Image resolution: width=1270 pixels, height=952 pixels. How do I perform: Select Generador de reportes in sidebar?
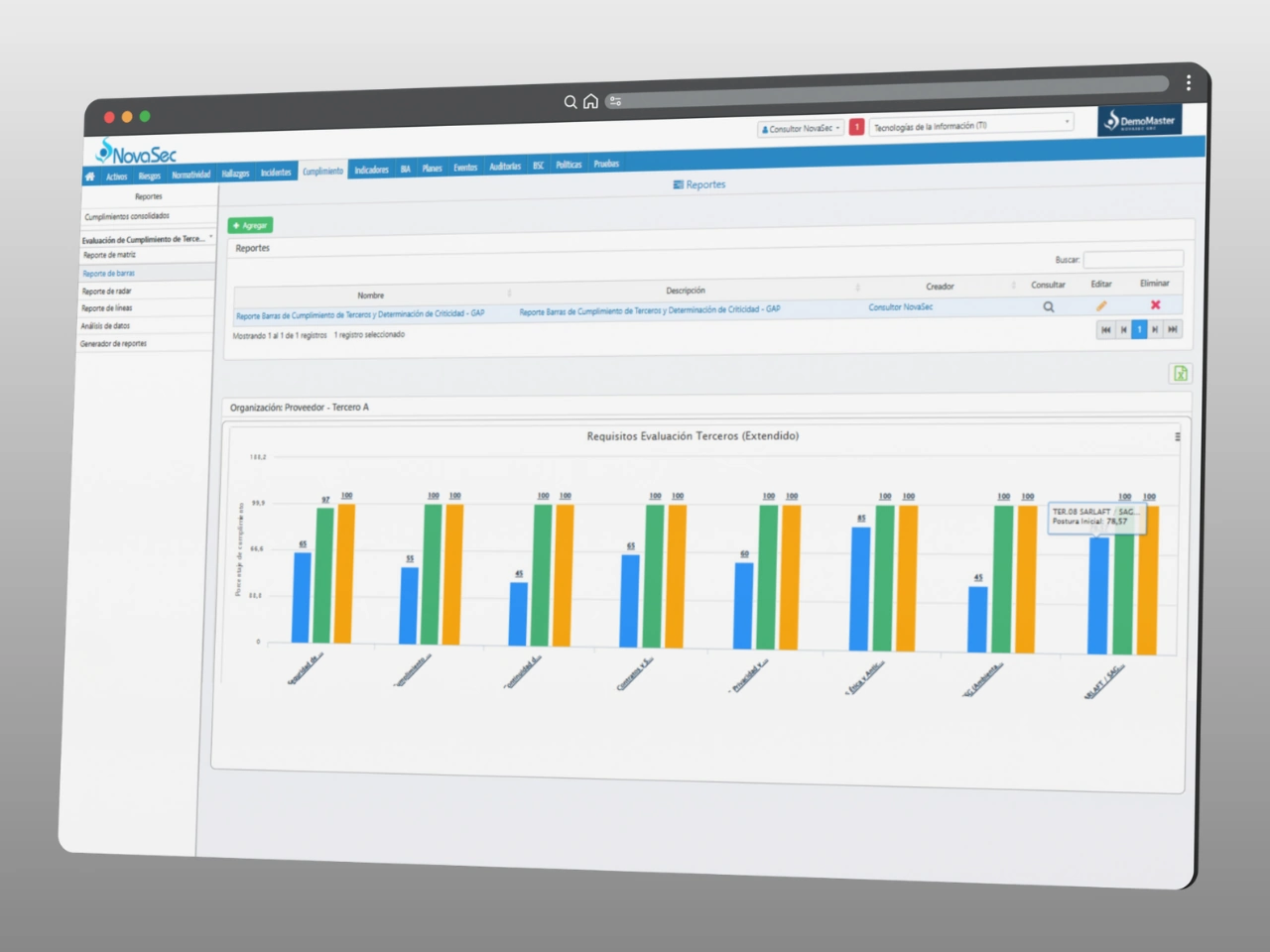coord(113,344)
